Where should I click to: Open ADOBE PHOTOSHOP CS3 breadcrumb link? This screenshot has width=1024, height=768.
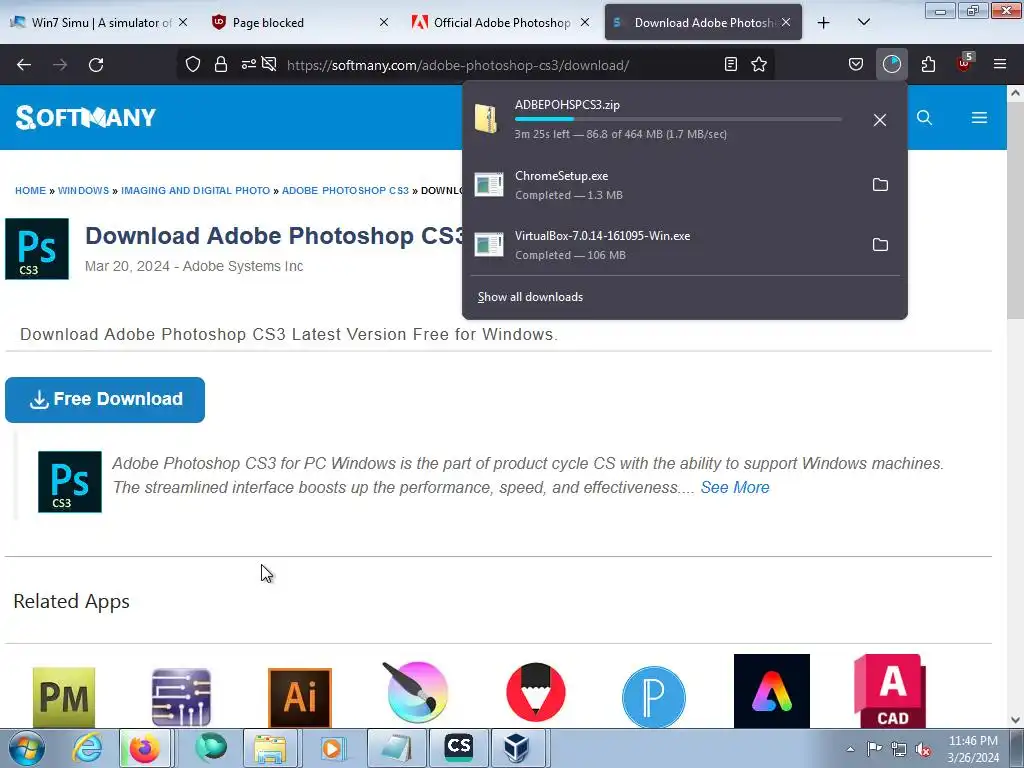point(345,191)
